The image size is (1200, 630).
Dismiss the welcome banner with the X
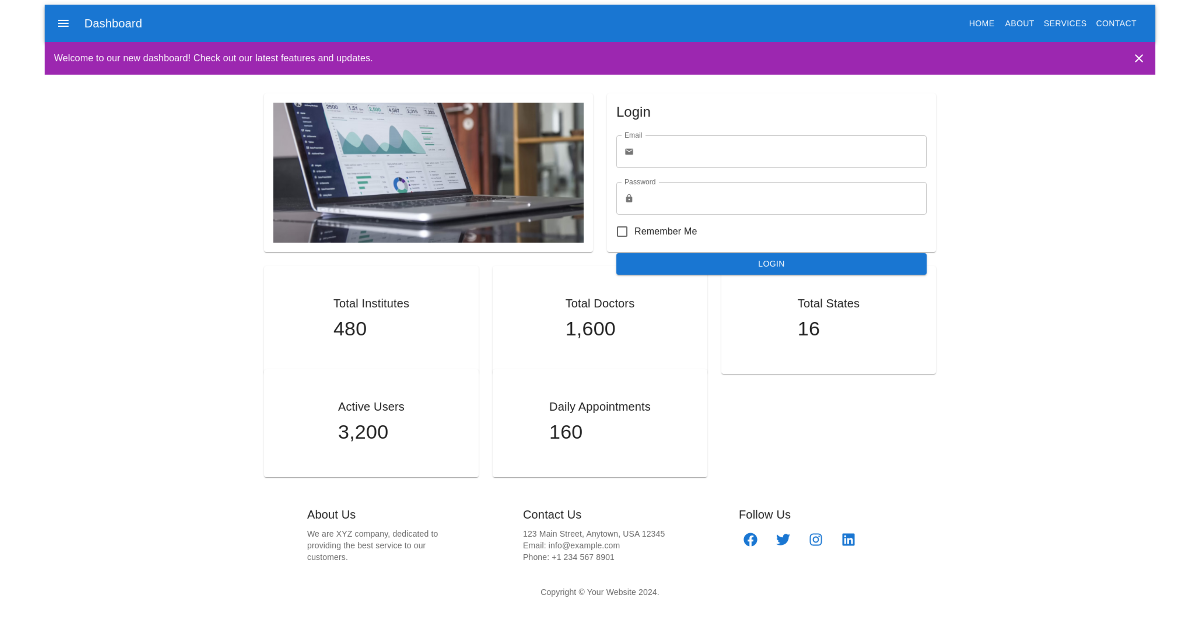pyautogui.click(x=1138, y=58)
